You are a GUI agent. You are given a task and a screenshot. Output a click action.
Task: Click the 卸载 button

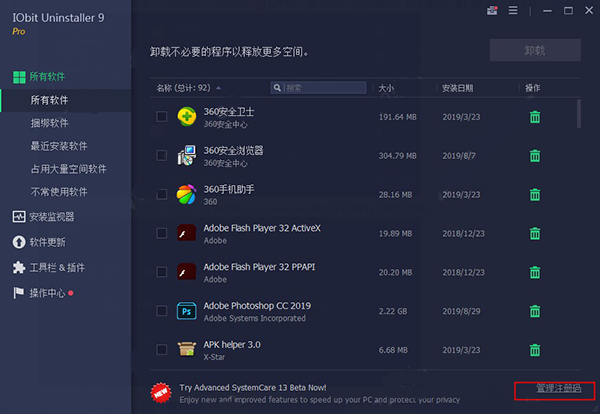535,50
